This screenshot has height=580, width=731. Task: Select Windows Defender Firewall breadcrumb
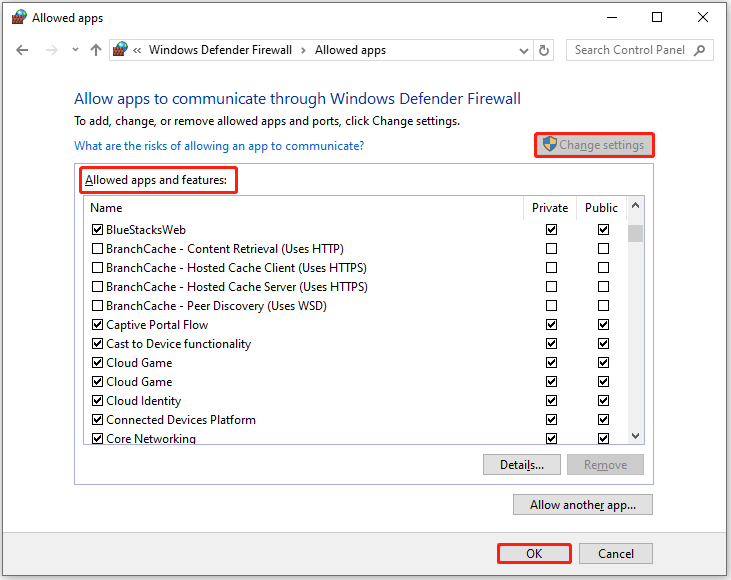[220, 50]
